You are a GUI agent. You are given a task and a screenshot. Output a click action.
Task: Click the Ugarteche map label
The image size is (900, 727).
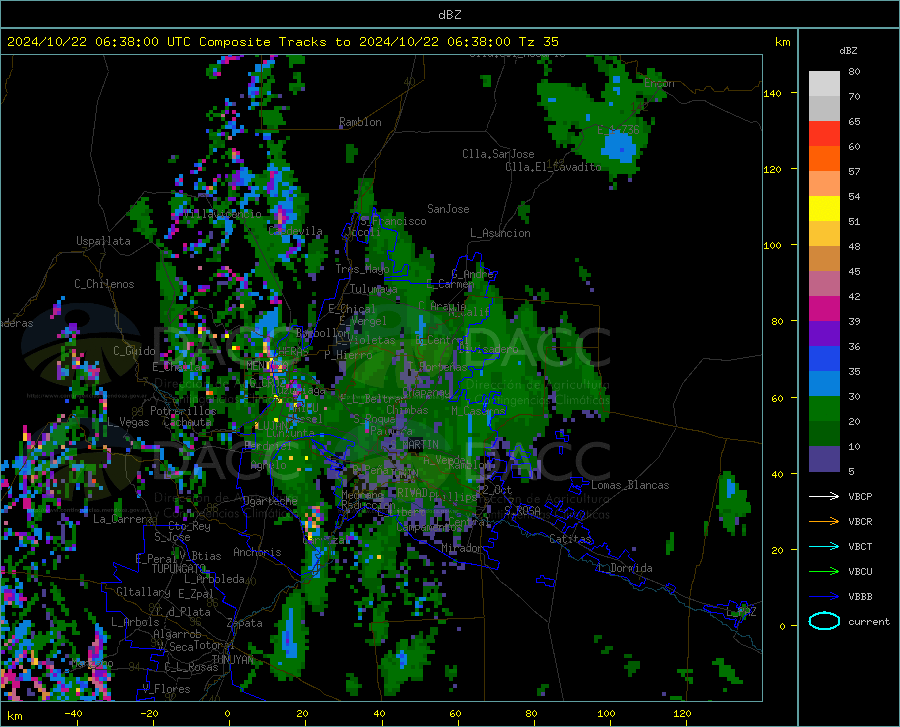tap(270, 501)
